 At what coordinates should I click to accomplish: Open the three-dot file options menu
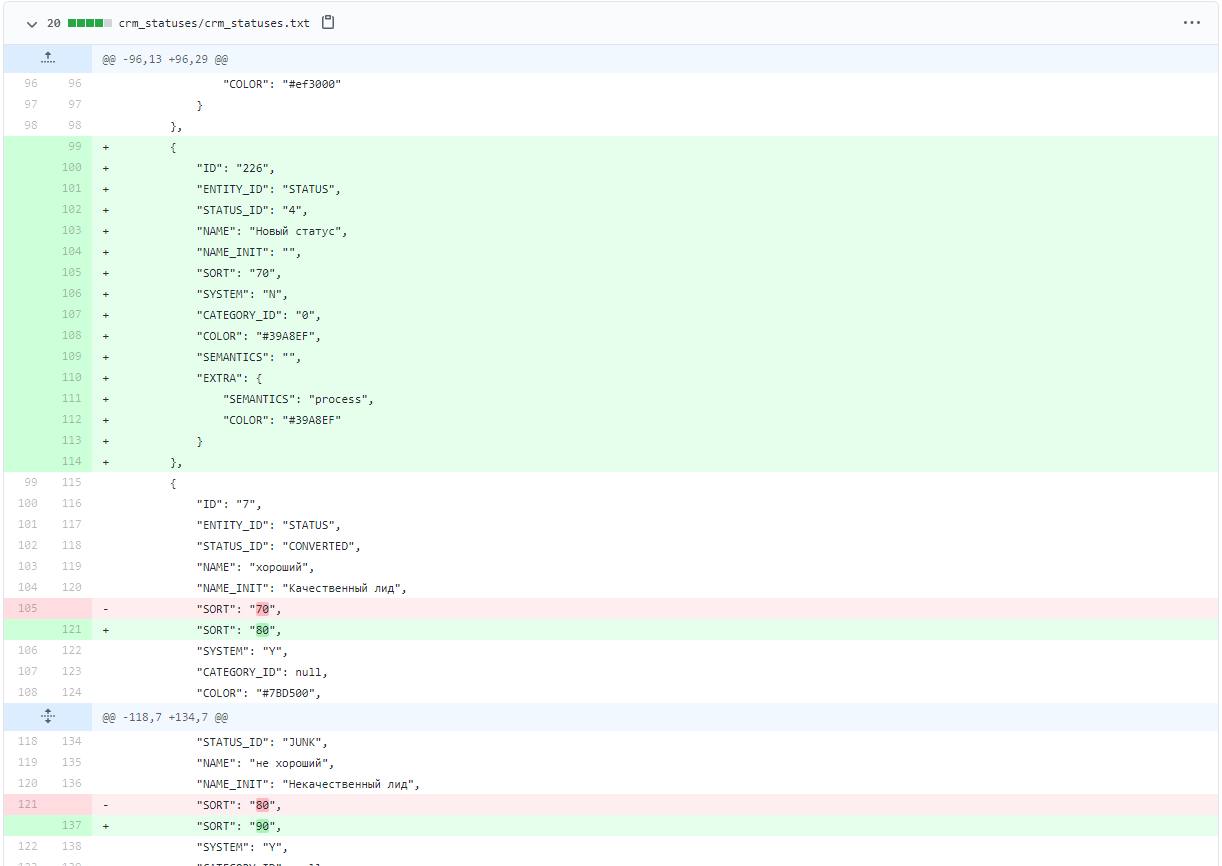(1191, 22)
